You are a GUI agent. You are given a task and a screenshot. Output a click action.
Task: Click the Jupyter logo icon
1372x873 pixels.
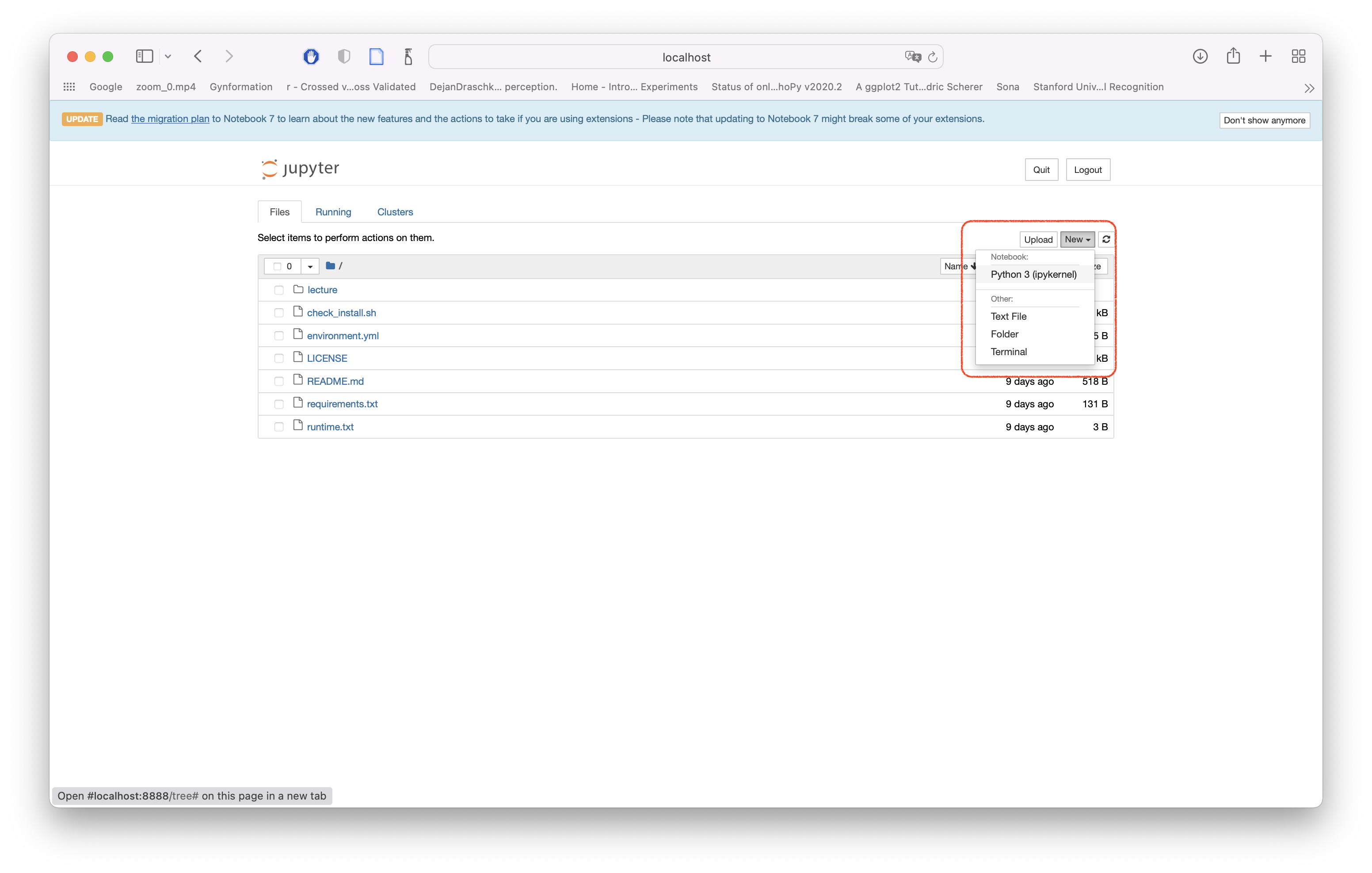tap(269, 169)
